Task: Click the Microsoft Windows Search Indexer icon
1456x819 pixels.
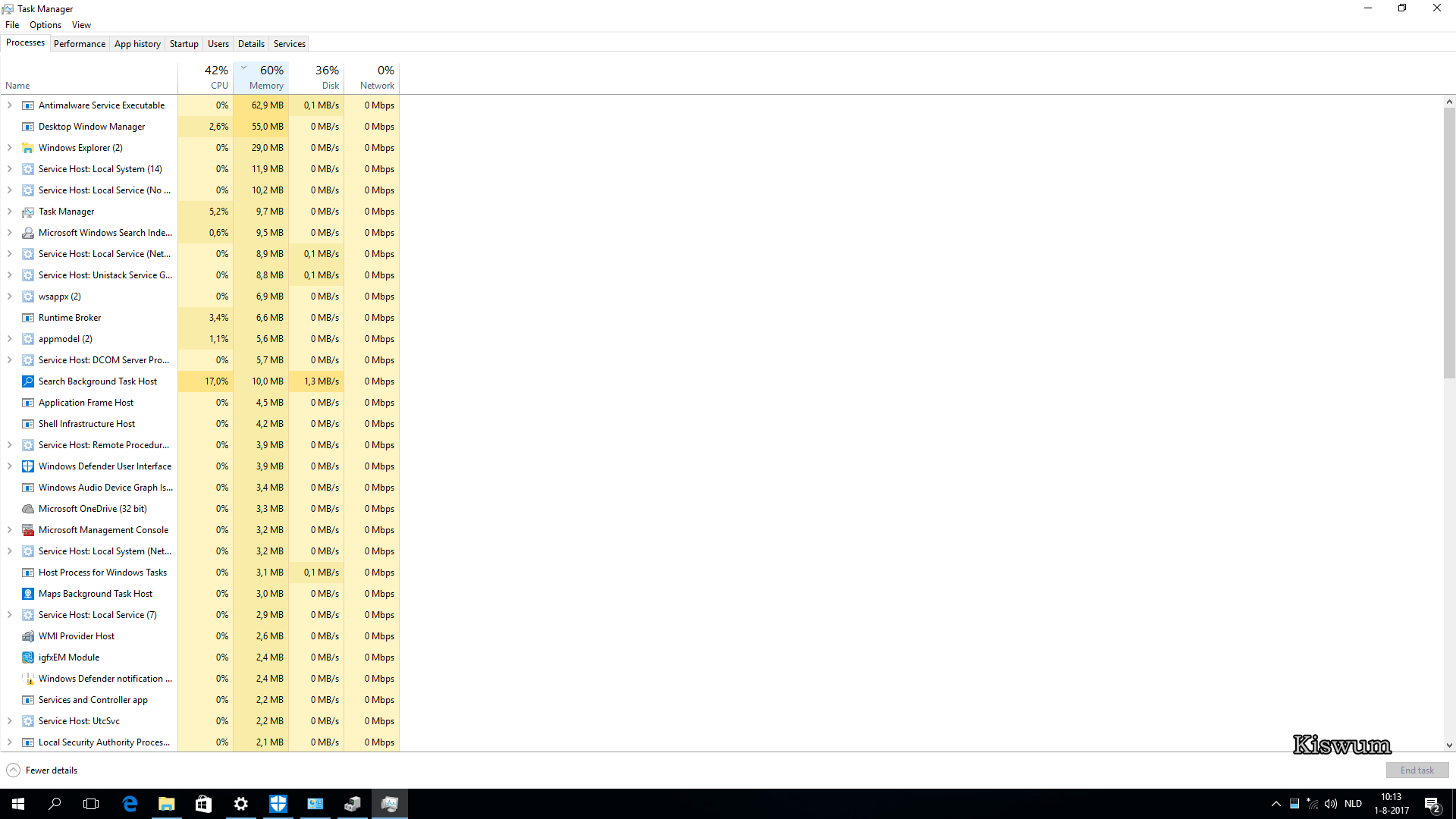Action: 28,233
